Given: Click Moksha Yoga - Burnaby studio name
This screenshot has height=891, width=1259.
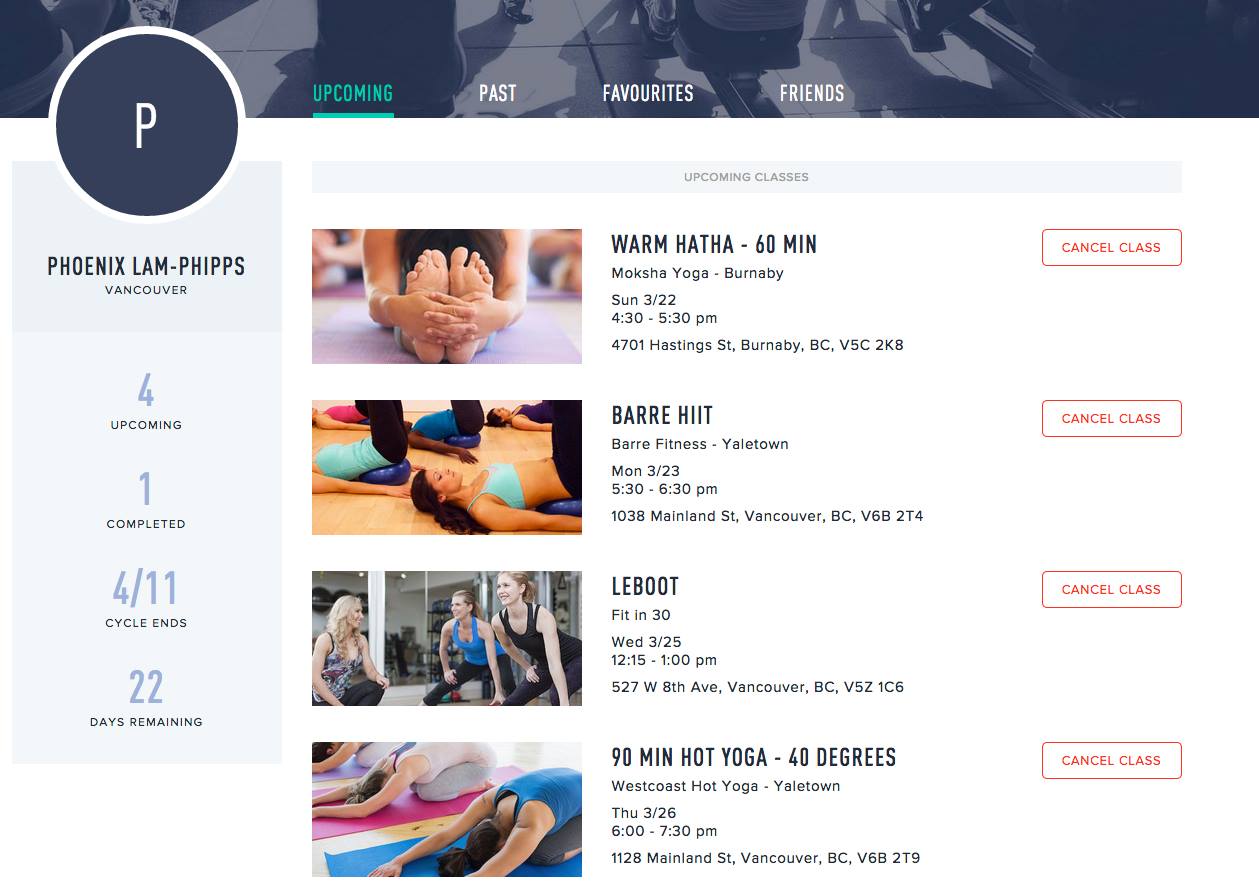Looking at the screenshot, I should [697, 273].
